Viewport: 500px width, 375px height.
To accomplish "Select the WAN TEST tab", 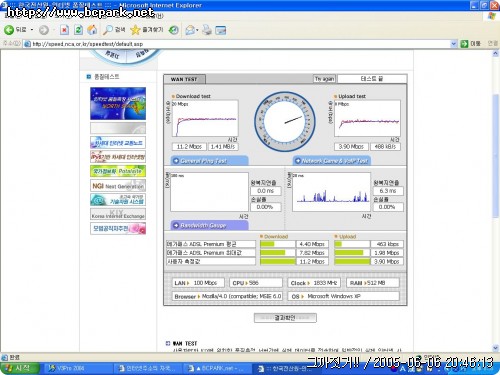I will pos(184,79).
